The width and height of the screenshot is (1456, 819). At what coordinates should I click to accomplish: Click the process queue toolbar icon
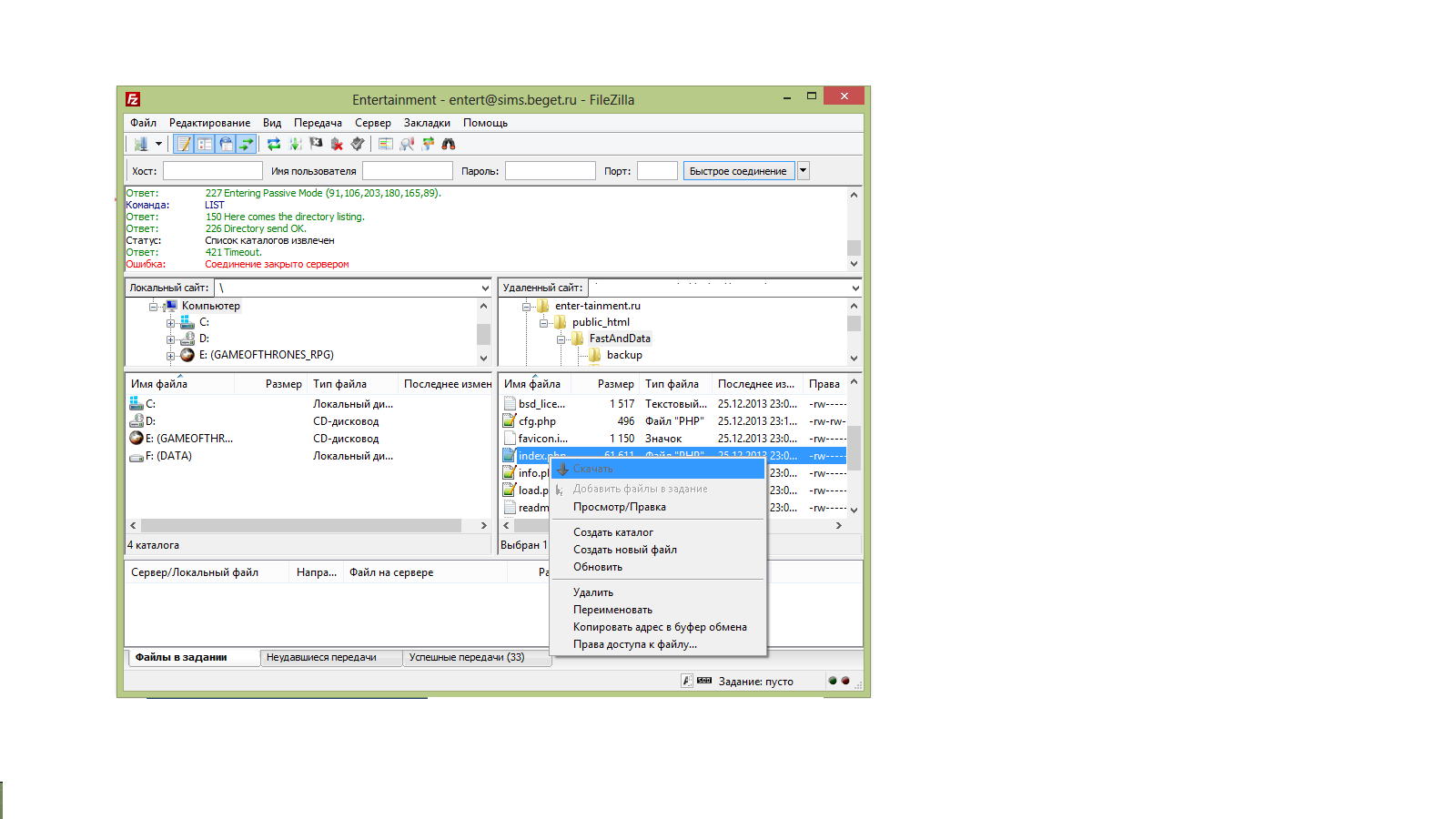point(295,144)
